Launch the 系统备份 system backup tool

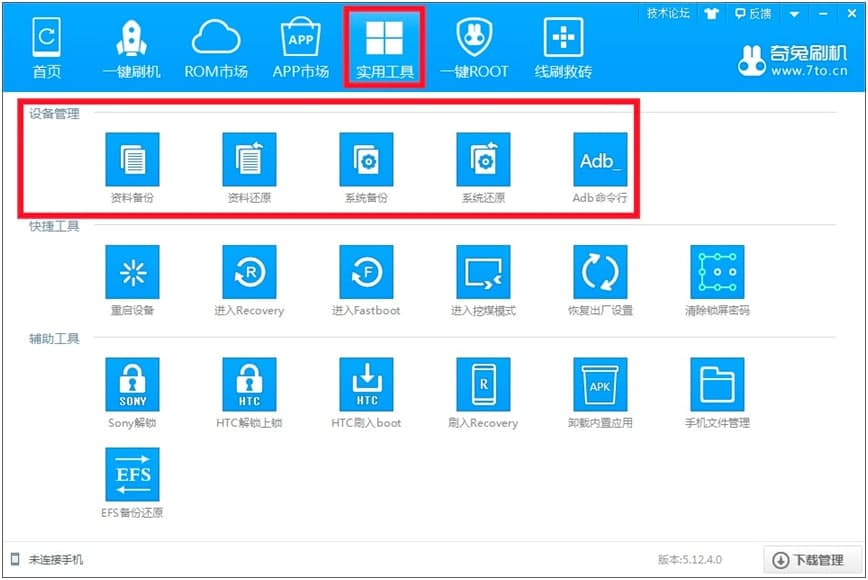click(x=366, y=159)
